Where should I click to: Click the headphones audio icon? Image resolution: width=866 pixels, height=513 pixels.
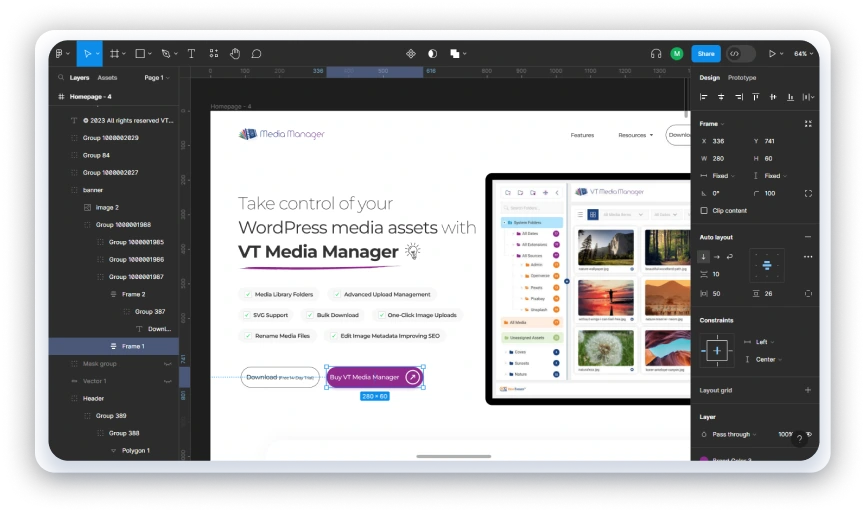(x=656, y=54)
